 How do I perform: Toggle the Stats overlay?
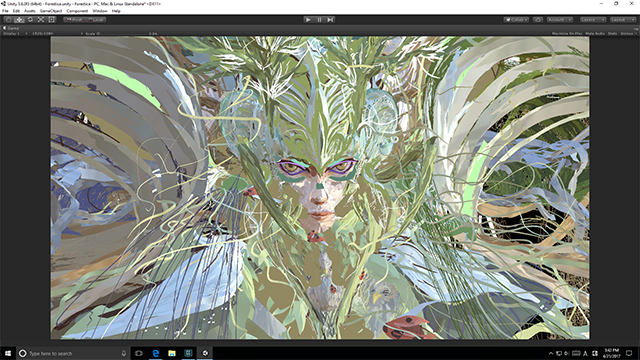click(x=612, y=33)
